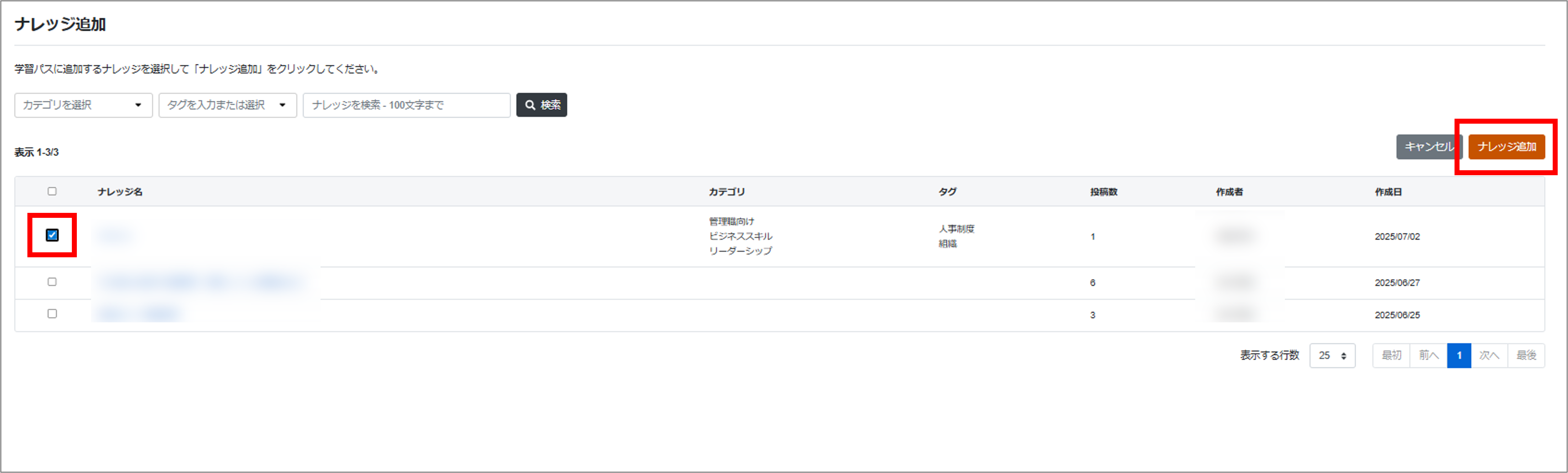This screenshot has height=473, width=1568.
Task: Open the third knowledge name link
Action: 139,314
